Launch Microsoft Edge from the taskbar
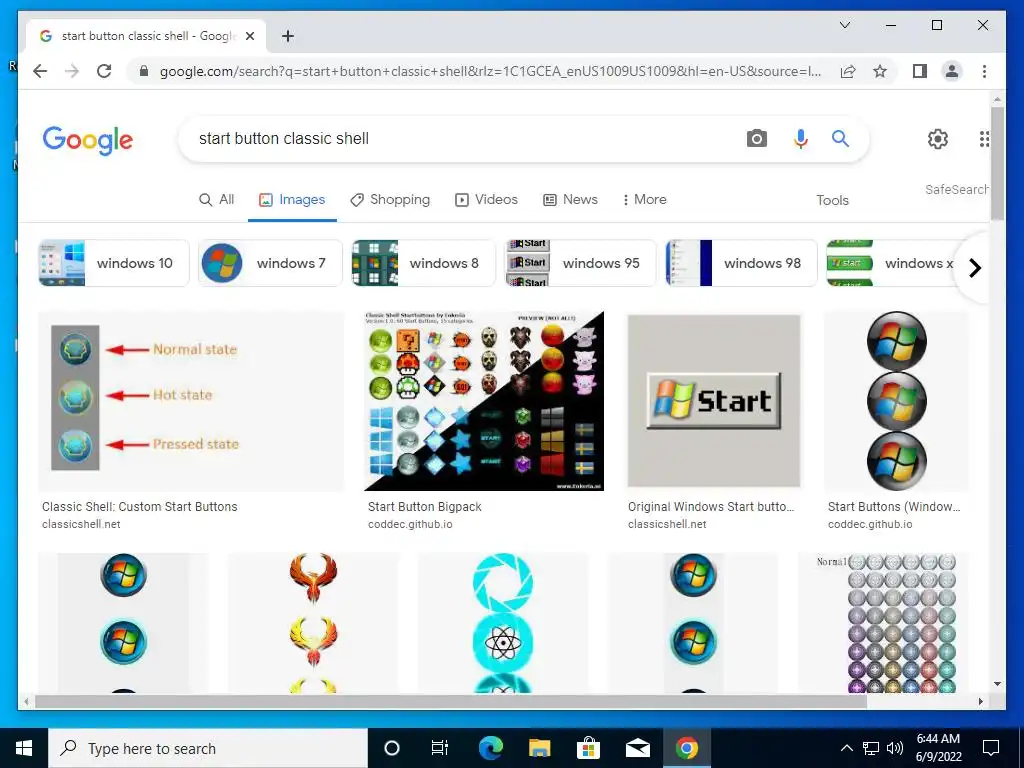This screenshot has width=1024, height=768. point(490,748)
